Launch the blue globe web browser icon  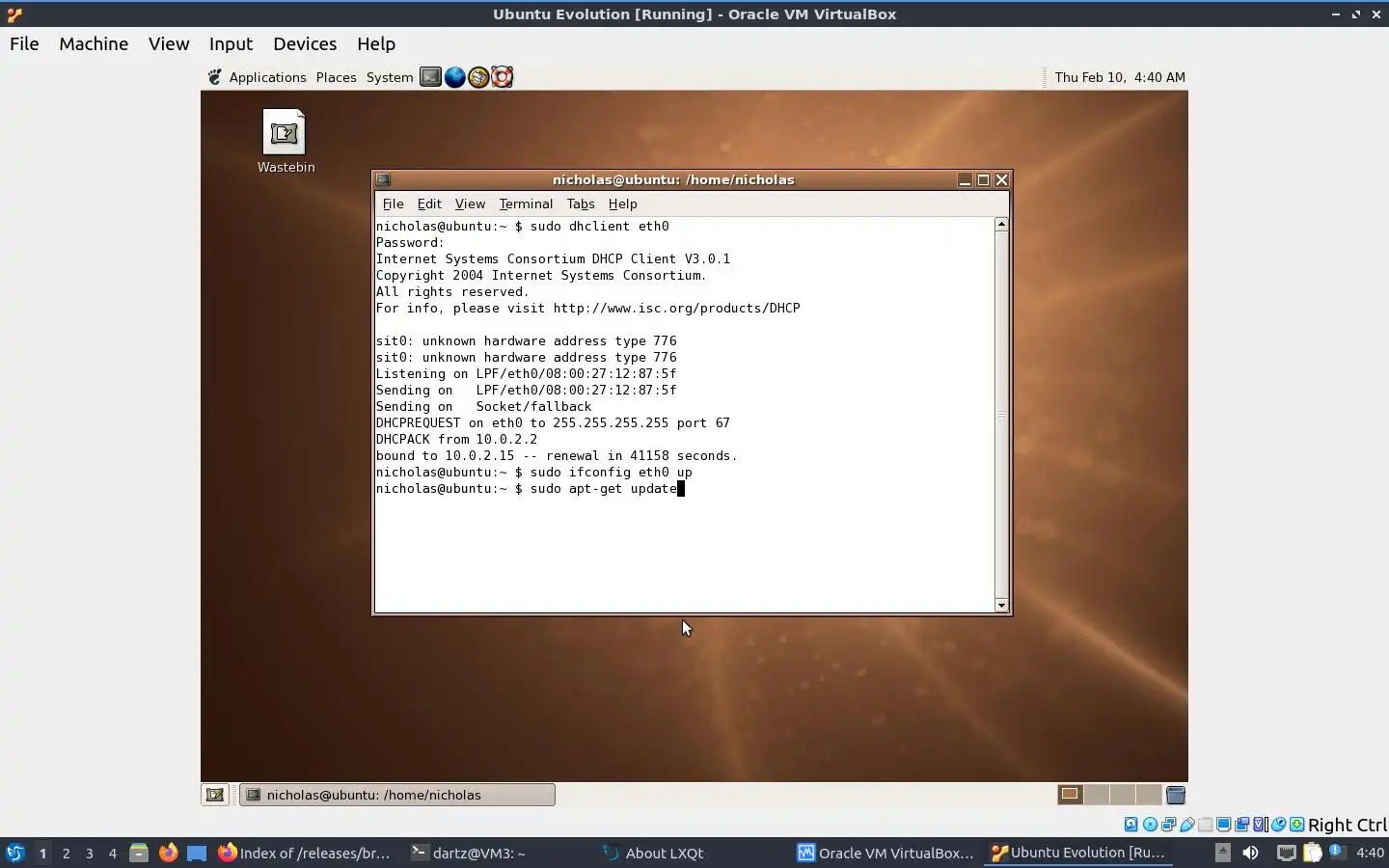[454, 77]
